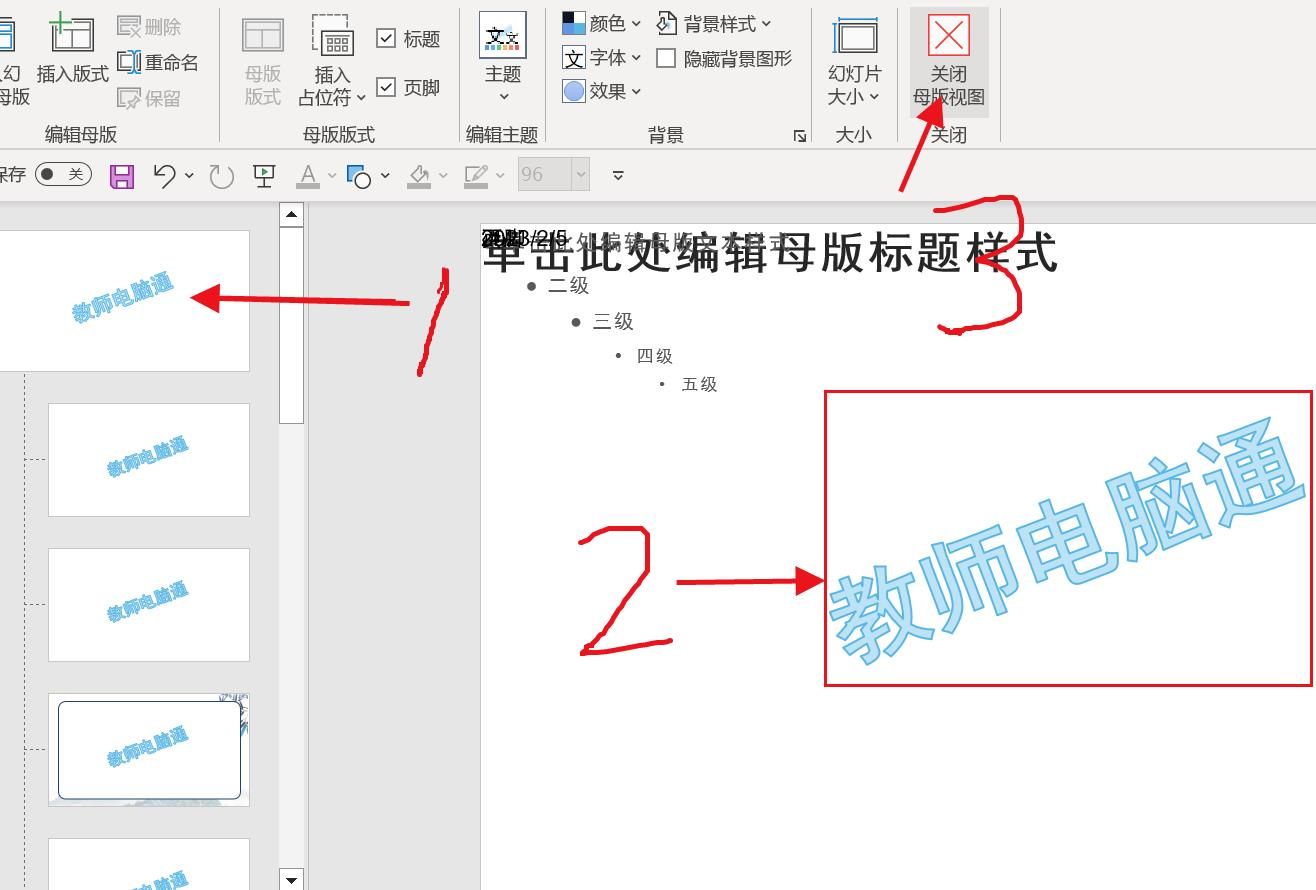Open Master Layout (母版版式) button

point(262,60)
